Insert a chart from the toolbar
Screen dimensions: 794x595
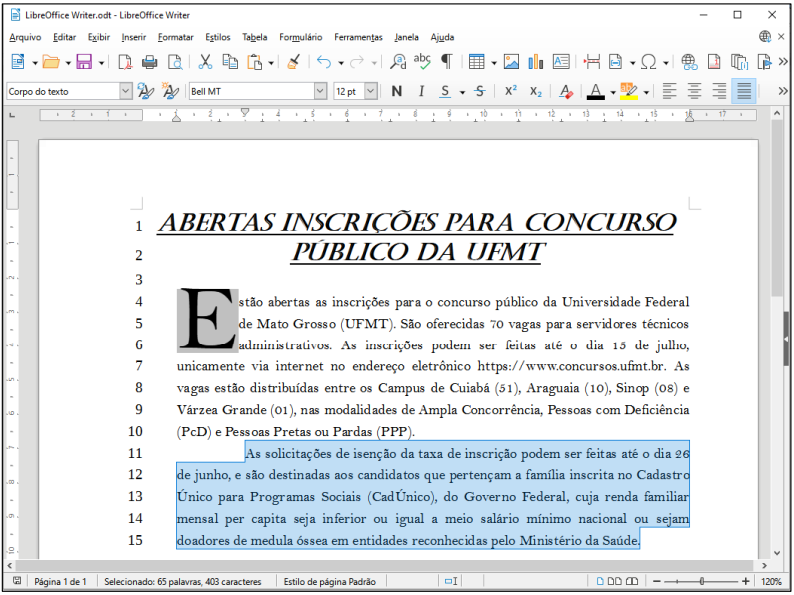535,62
